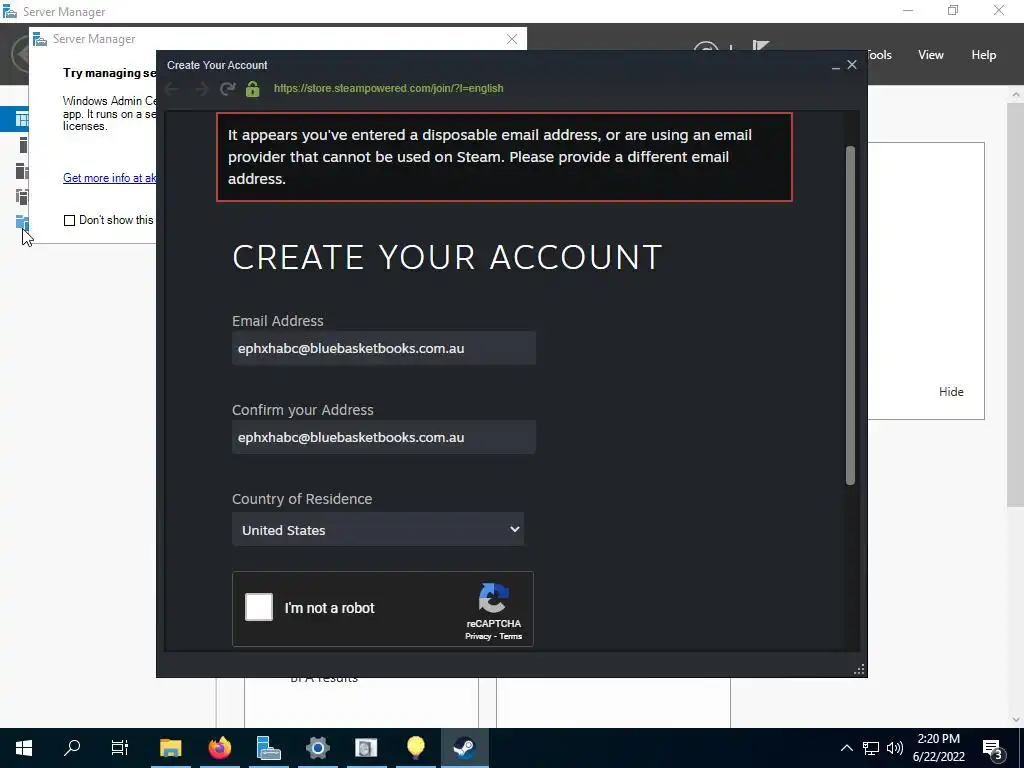Open the volume tray icon

point(895,748)
